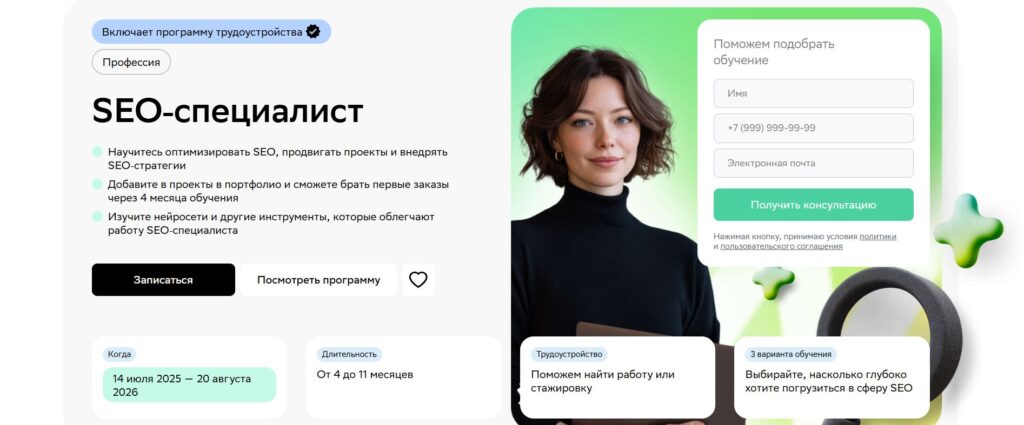Click the Профессия tag
Viewport: 1024px width, 425px height.
pos(131,62)
